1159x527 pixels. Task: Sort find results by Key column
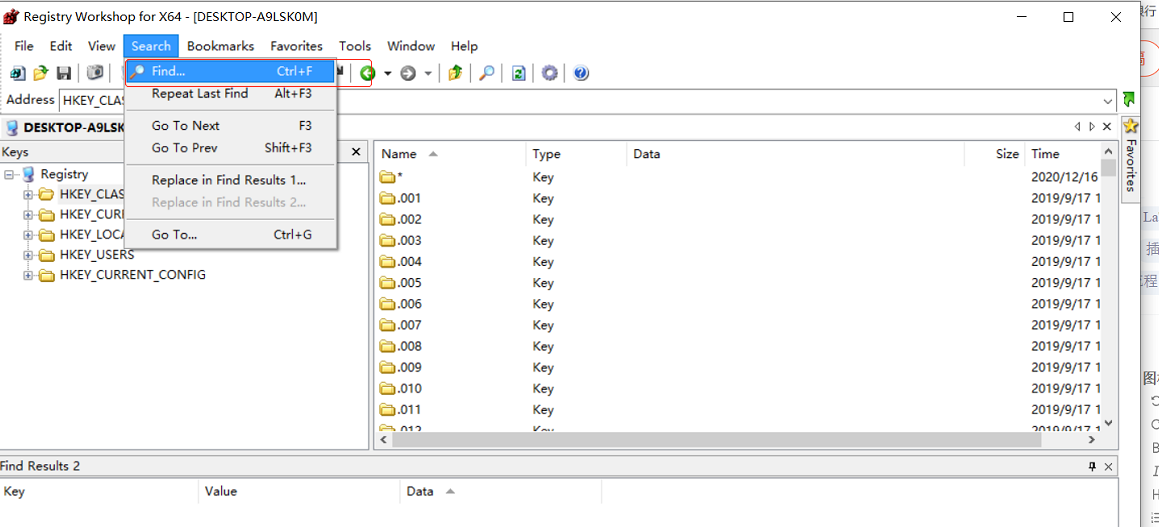pos(99,492)
